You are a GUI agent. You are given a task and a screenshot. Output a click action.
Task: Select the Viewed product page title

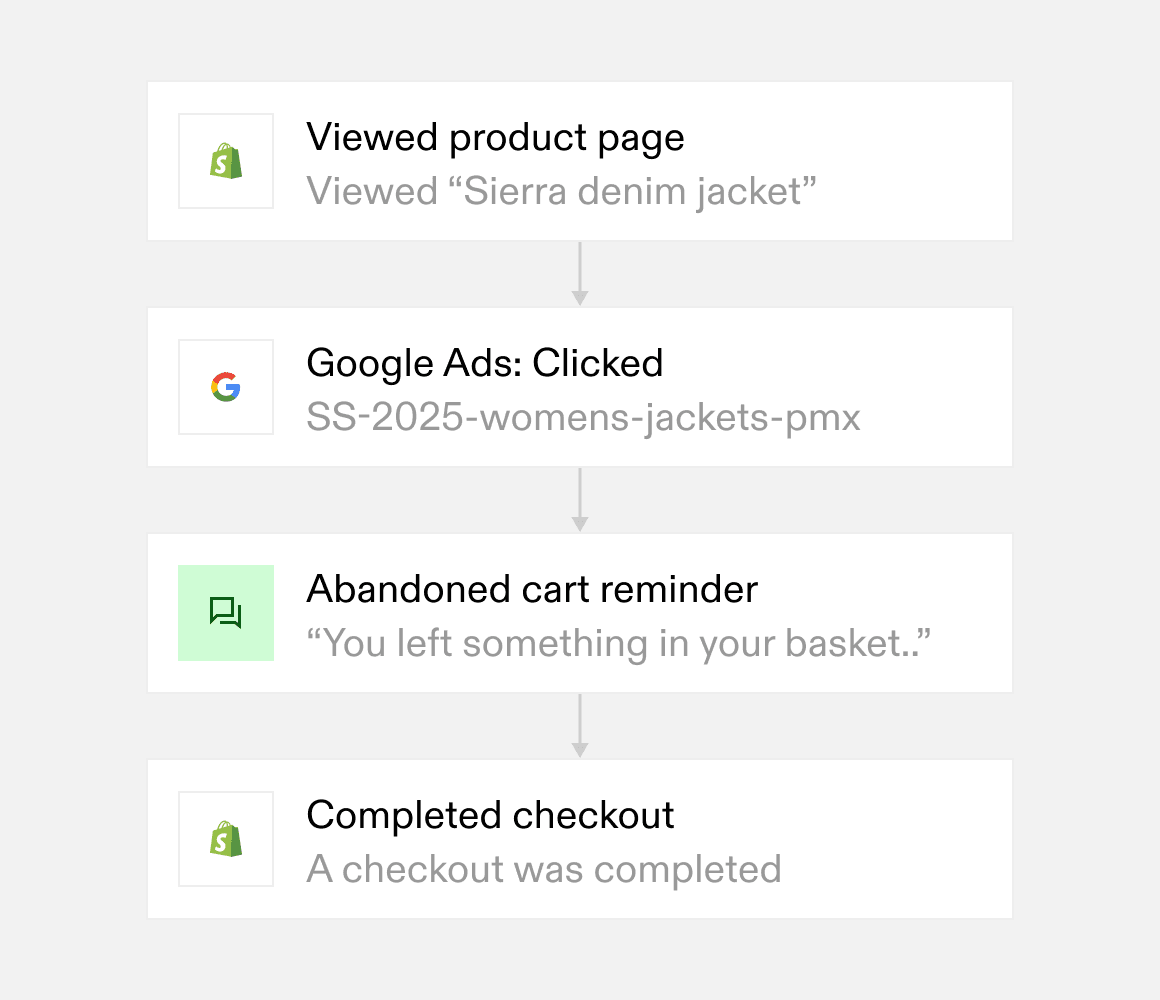[x=495, y=138]
